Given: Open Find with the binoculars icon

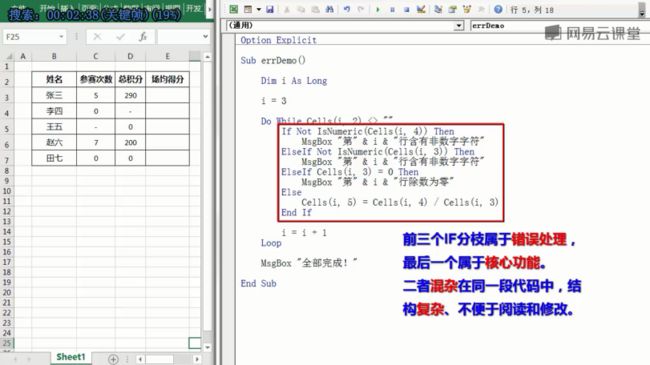Looking at the screenshot, I should point(330,9).
